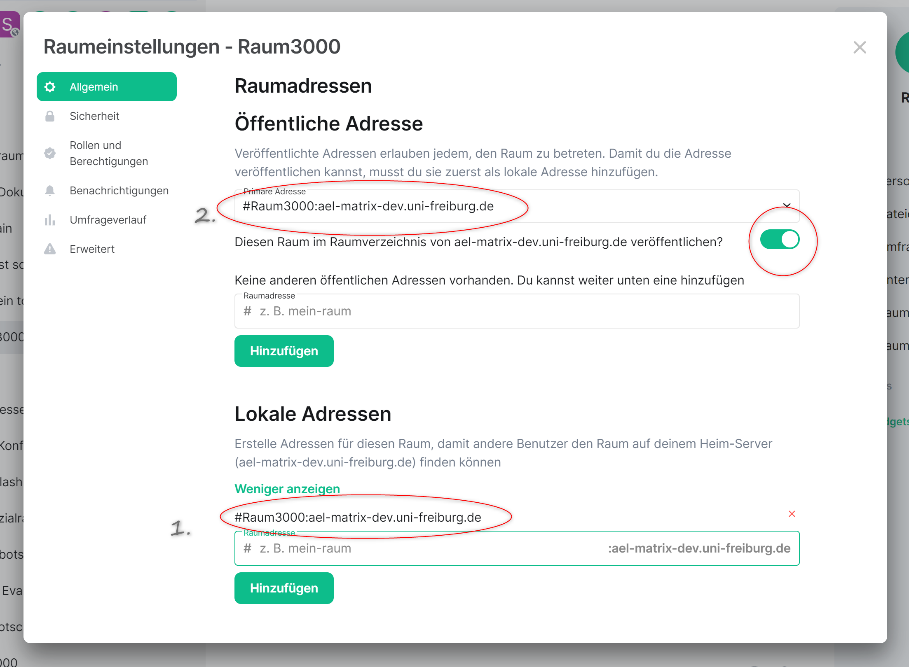Select the local address #Raum3000:ael-matrix-dev.uni-freiburg.de text
The image size is (909, 667).
coord(358,517)
